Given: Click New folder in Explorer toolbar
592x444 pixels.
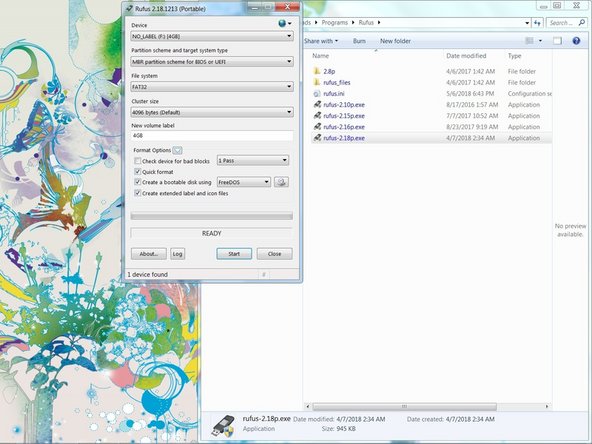Looking at the screenshot, I should tap(395, 41).
